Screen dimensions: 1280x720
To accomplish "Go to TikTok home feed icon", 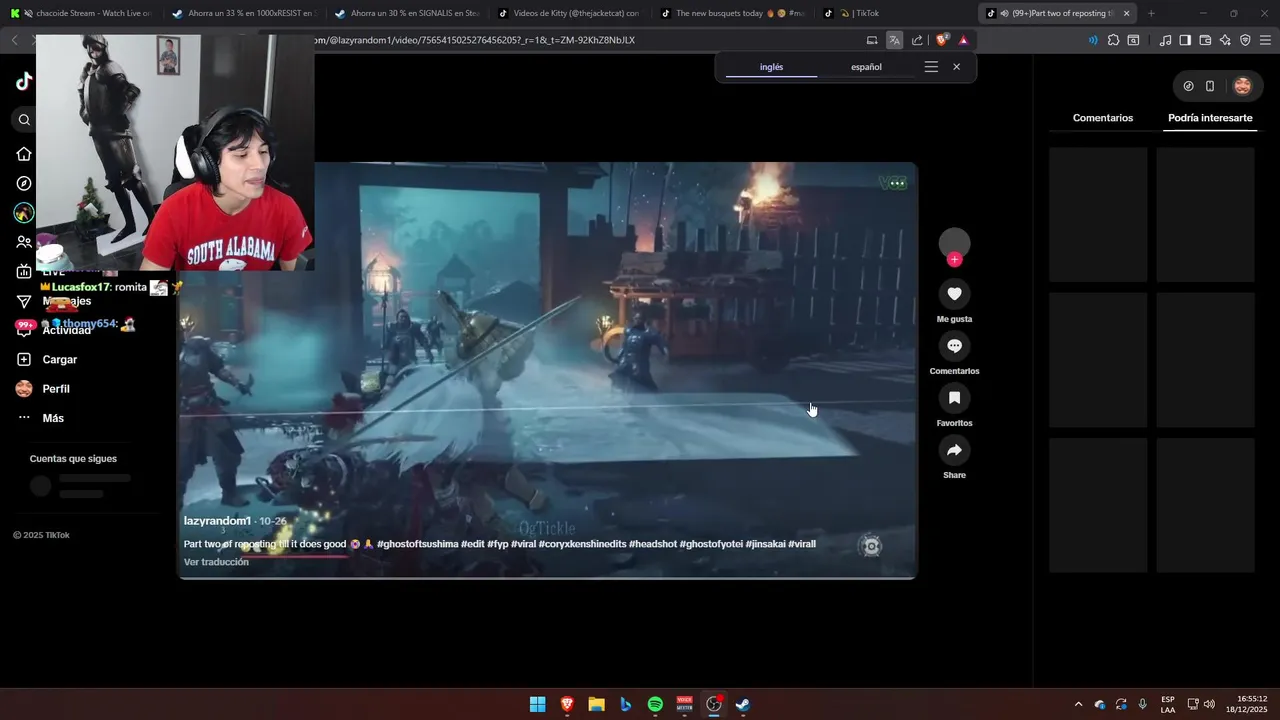I will 24,154.
